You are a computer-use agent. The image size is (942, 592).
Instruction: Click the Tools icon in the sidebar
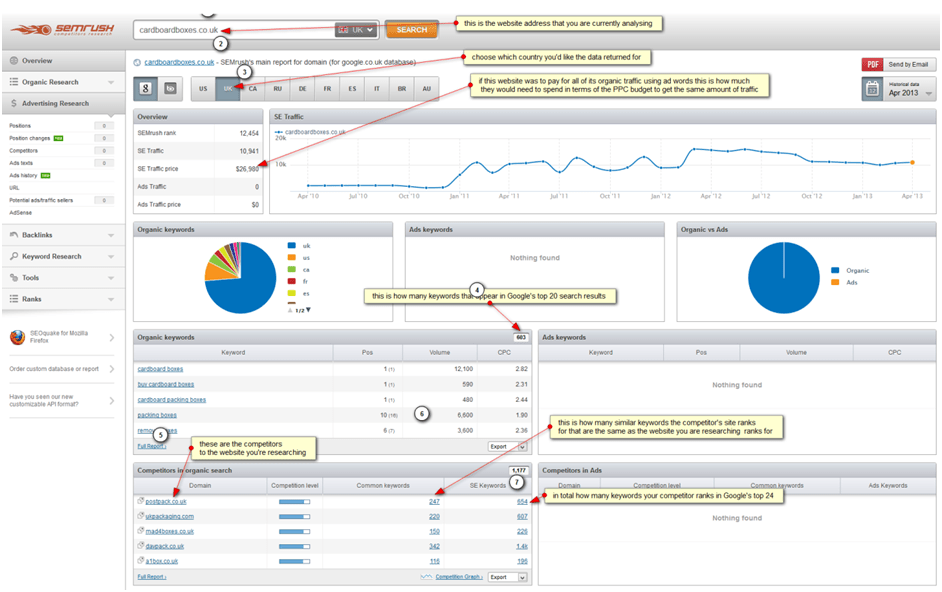[x=14, y=278]
